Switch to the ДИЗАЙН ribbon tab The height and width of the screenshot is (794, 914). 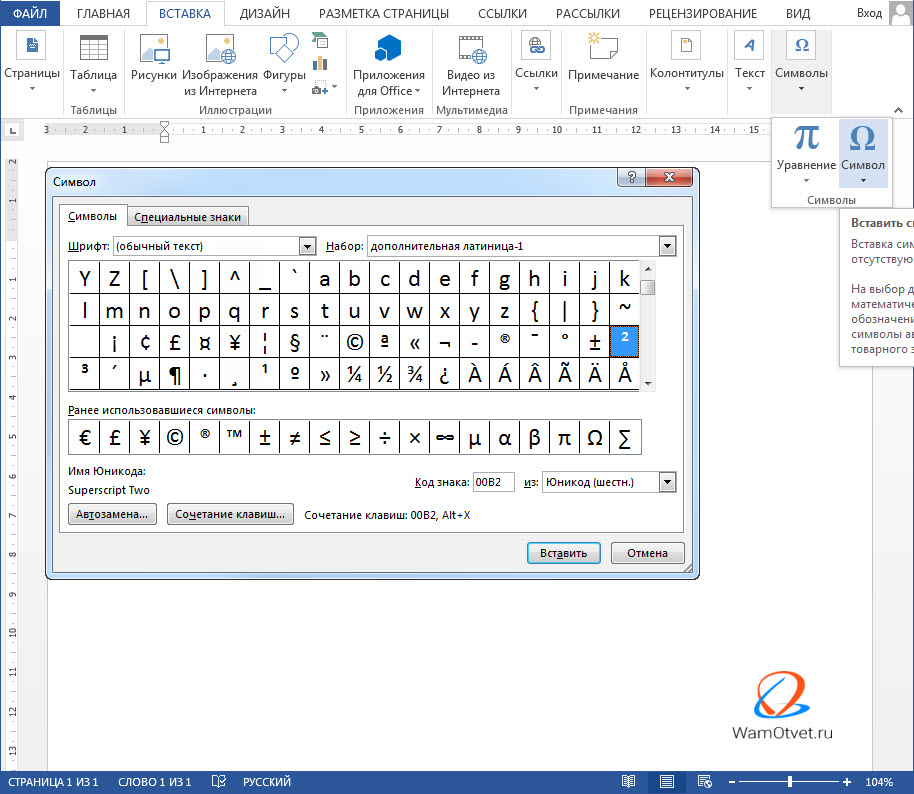click(264, 13)
